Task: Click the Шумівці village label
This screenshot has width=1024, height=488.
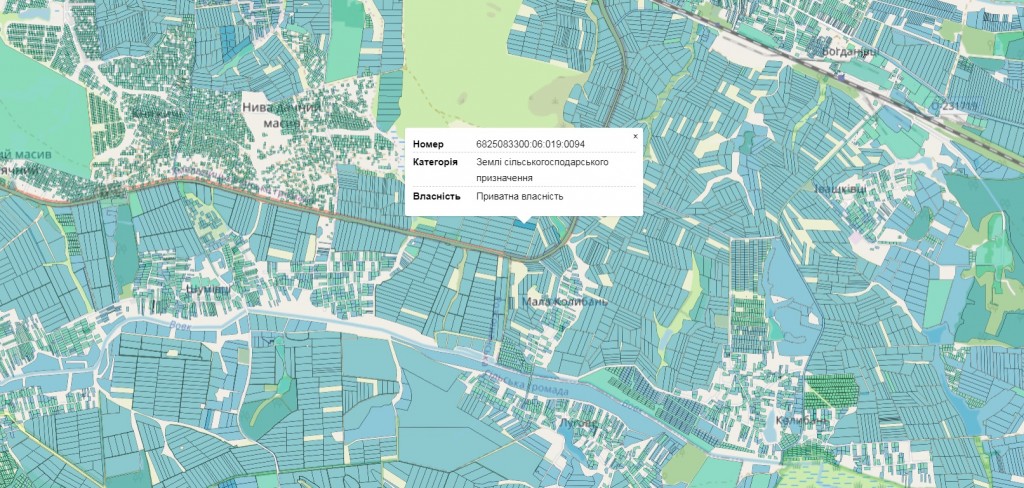Action: click(208, 289)
